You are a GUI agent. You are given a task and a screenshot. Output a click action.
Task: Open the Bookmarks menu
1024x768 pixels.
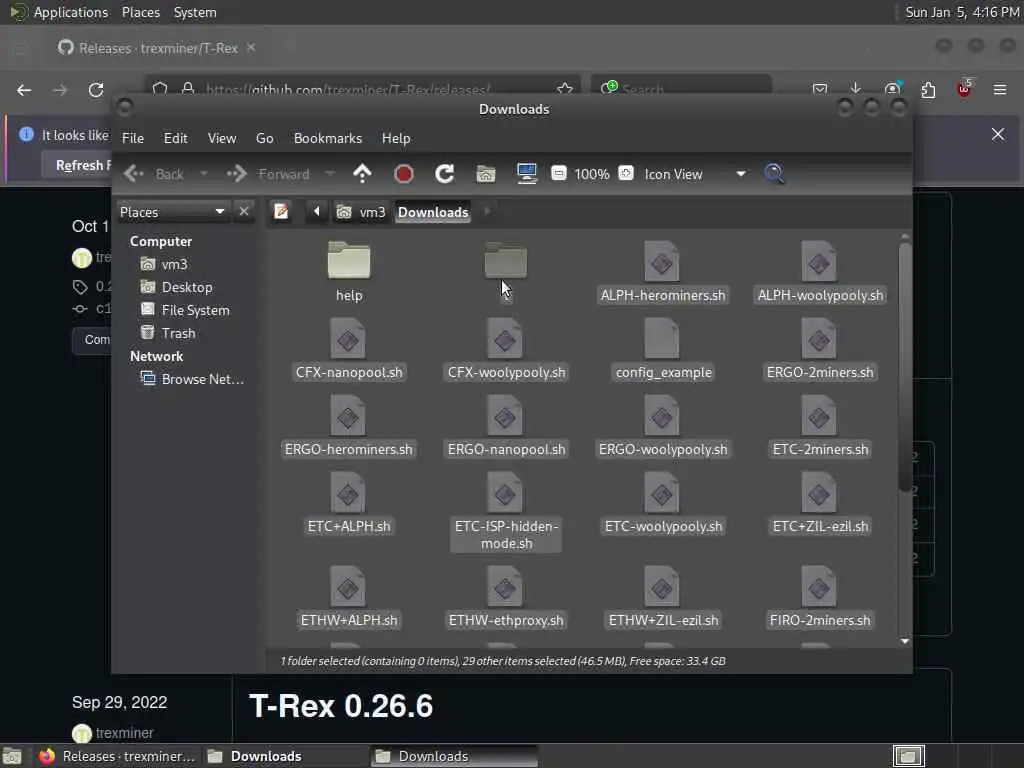pos(328,138)
